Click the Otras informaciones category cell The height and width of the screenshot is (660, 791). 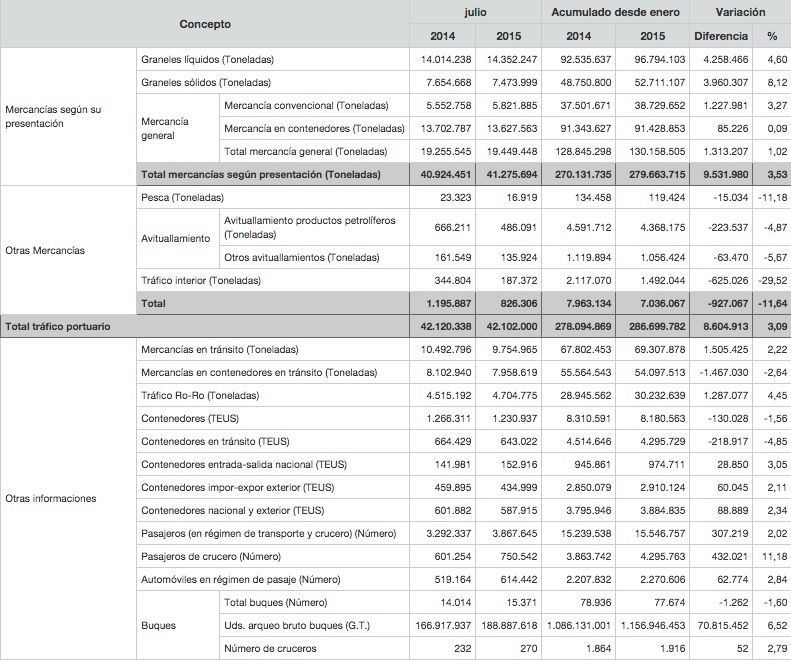click(50, 497)
